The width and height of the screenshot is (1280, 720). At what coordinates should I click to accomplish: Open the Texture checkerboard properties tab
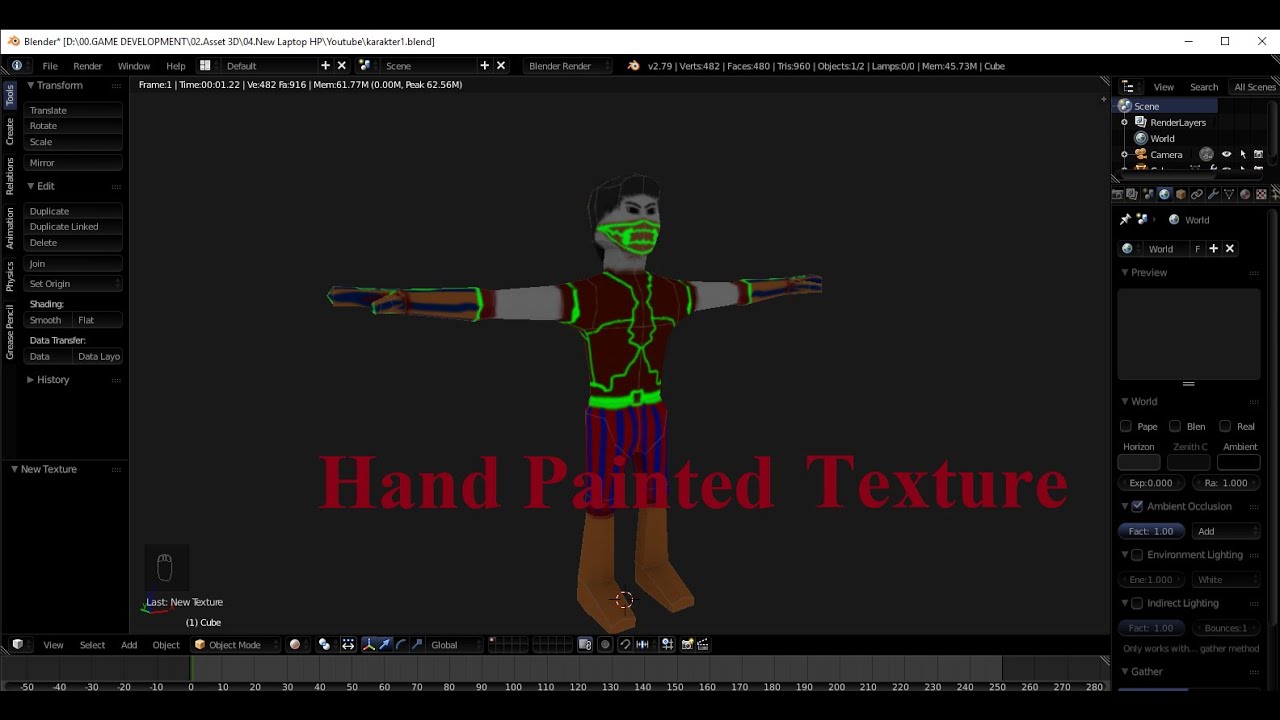tap(1261, 194)
